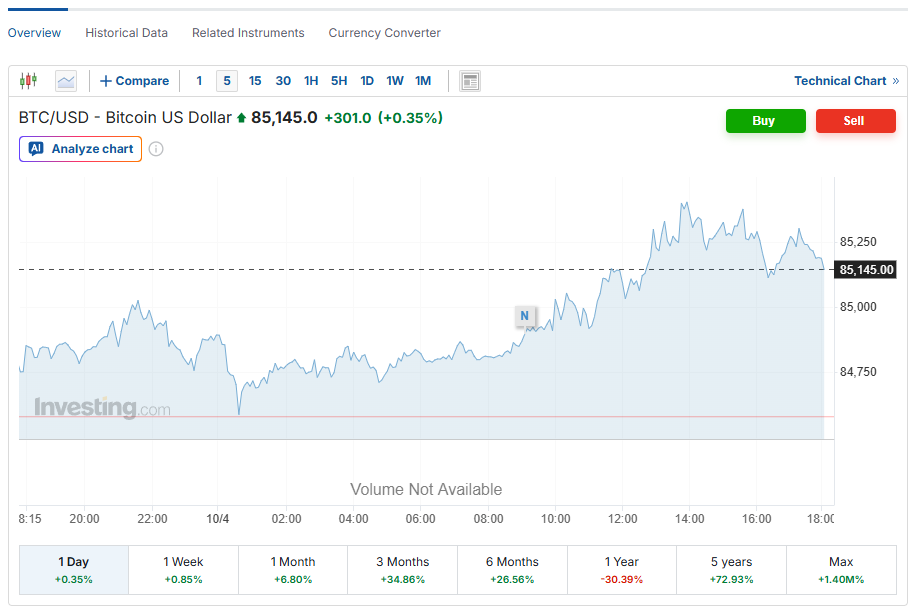Viewport: 913px width, 610px height.
Task: Select the 1M interval
Action: (x=423, y=81)
